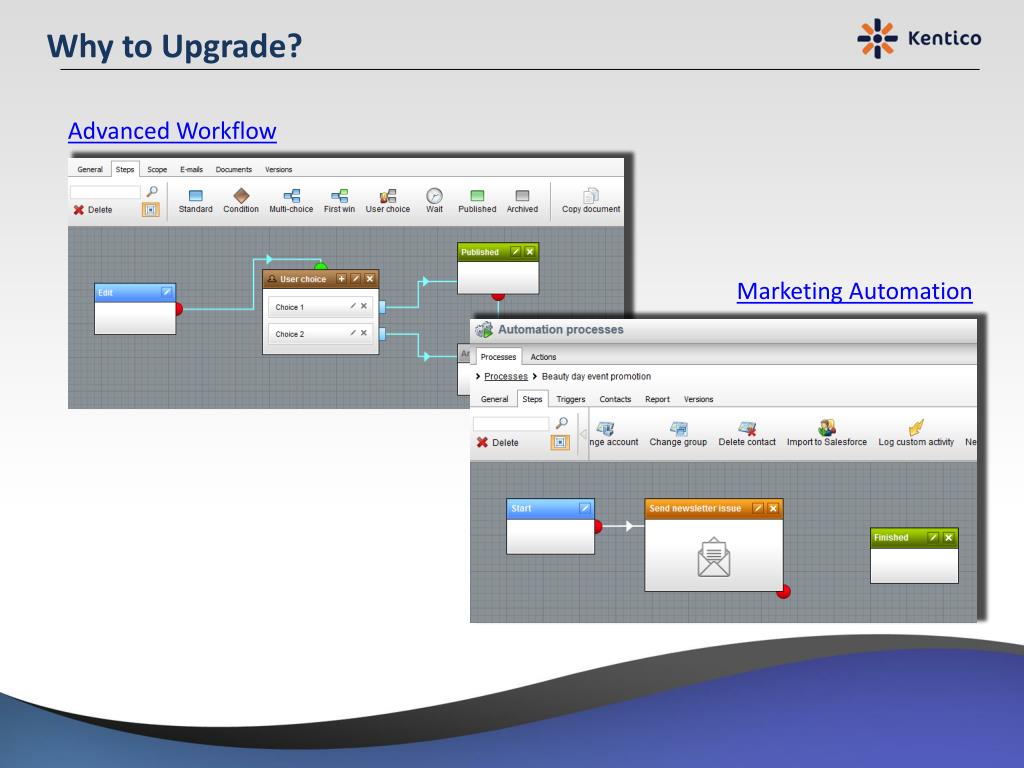Viewport: 1024px width, 768px height.
Task: Select the Published step icon in toolbar
Action: tap(477, 195)
